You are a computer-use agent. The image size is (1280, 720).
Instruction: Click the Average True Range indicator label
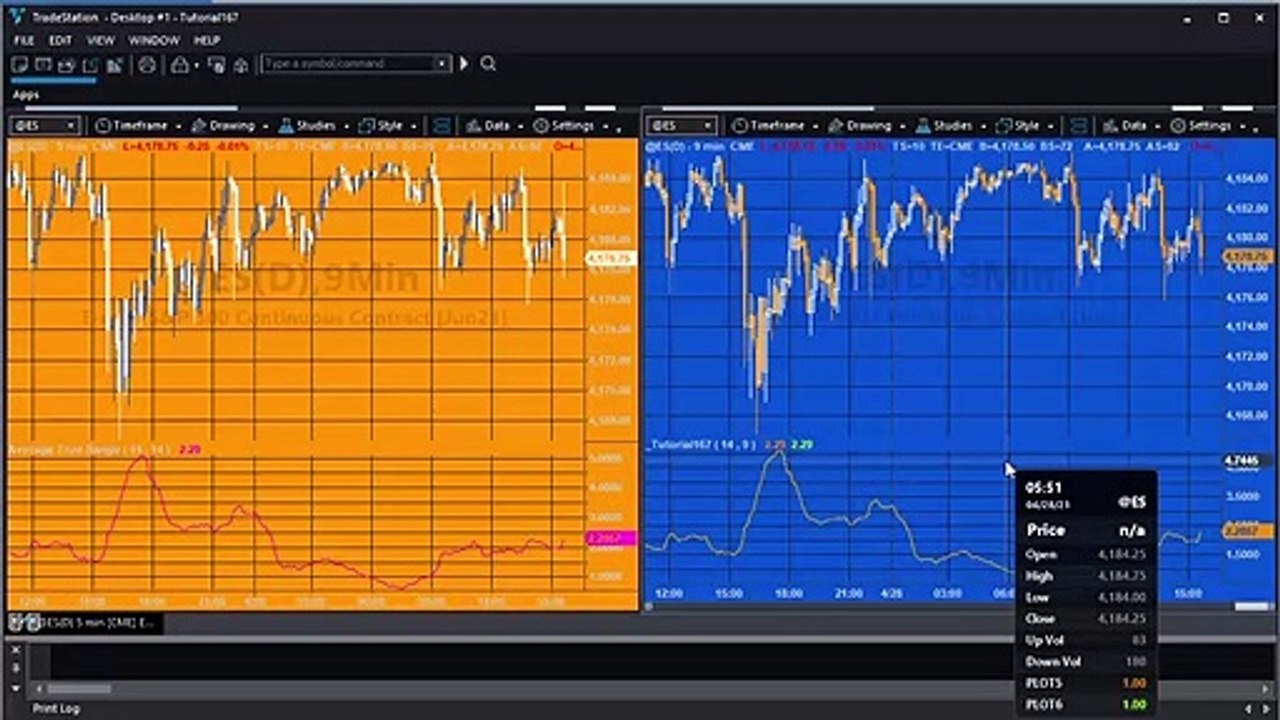click(89, 450)
